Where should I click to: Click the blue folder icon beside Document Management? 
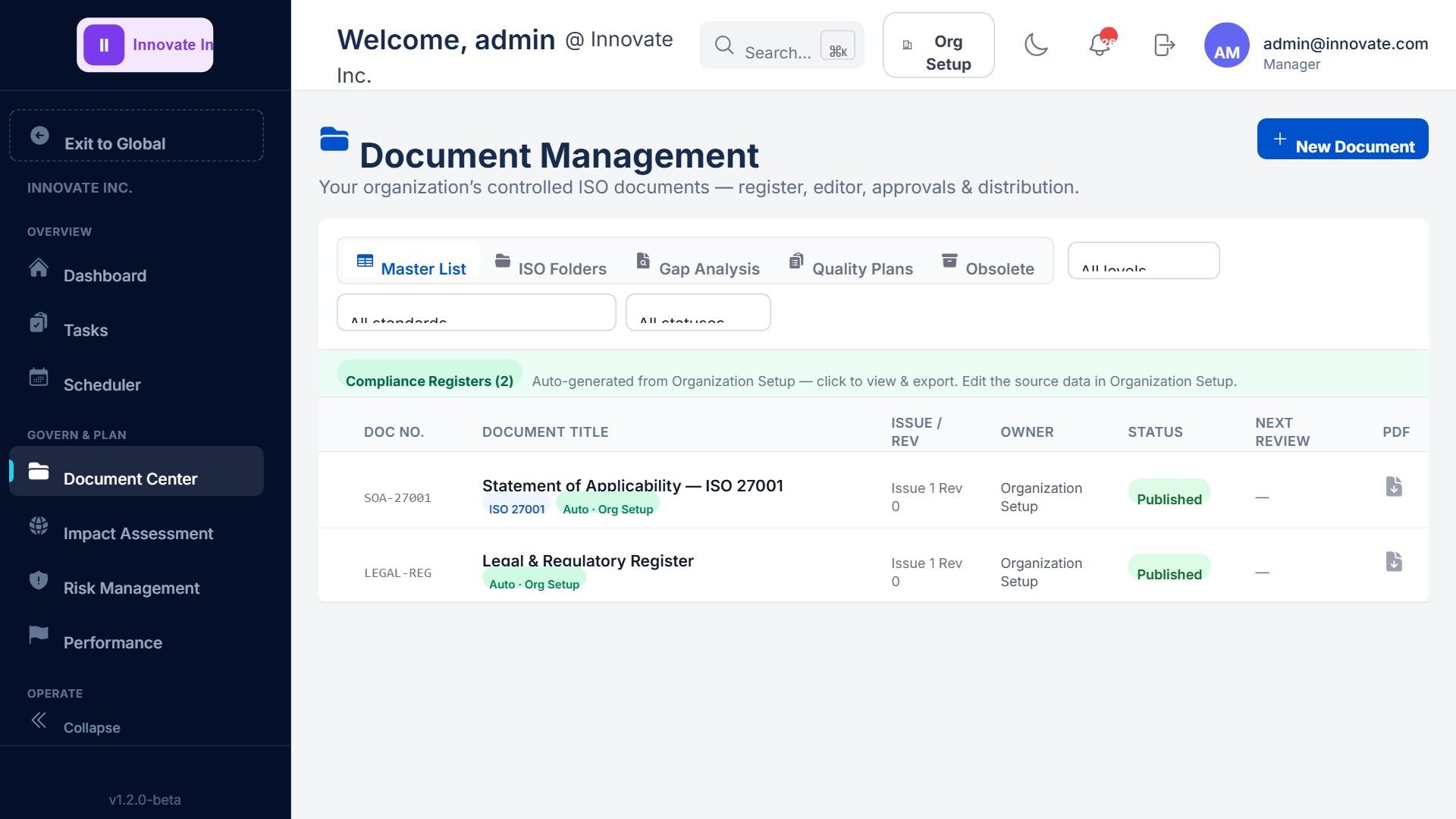334,139
